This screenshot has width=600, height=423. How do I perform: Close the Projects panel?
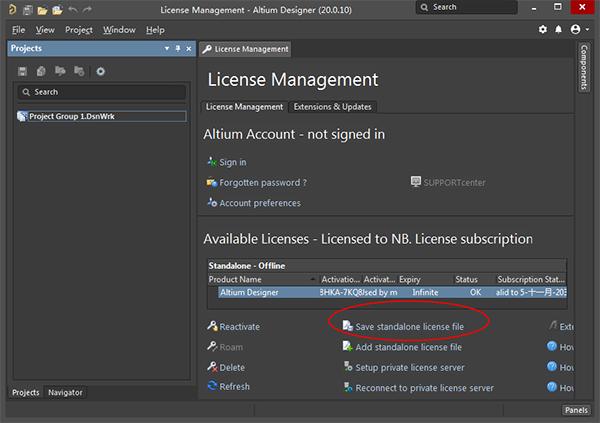189,49
